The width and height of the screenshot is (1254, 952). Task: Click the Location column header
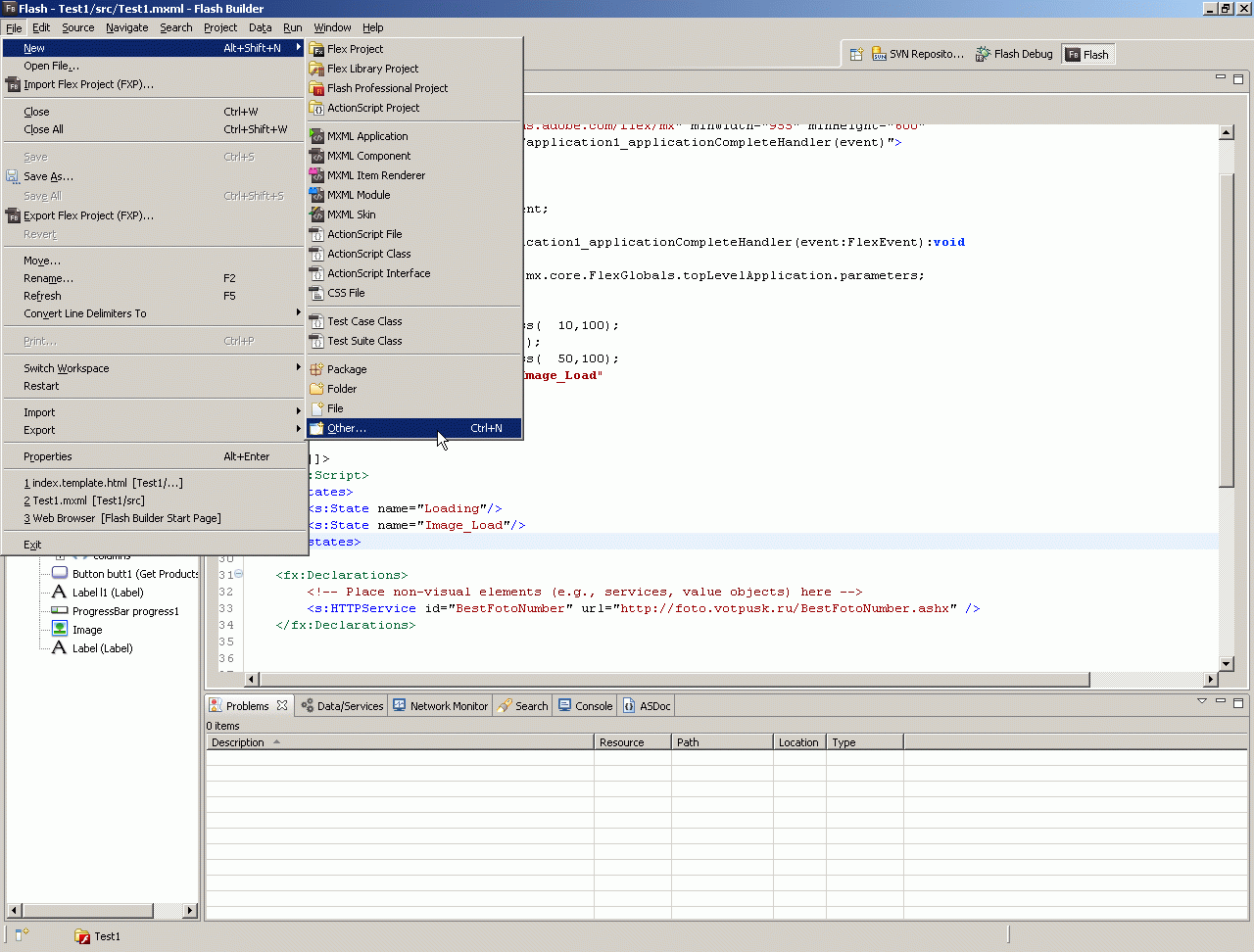[799, 742]
